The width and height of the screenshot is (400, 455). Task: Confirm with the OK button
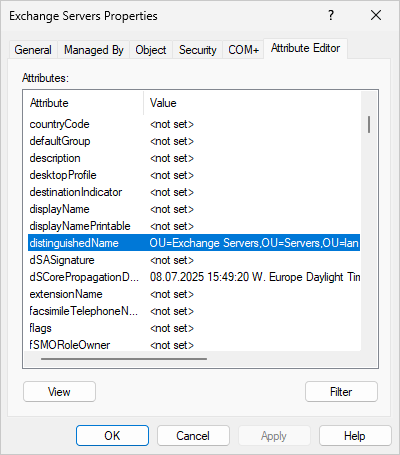click(x=112, y=436)
